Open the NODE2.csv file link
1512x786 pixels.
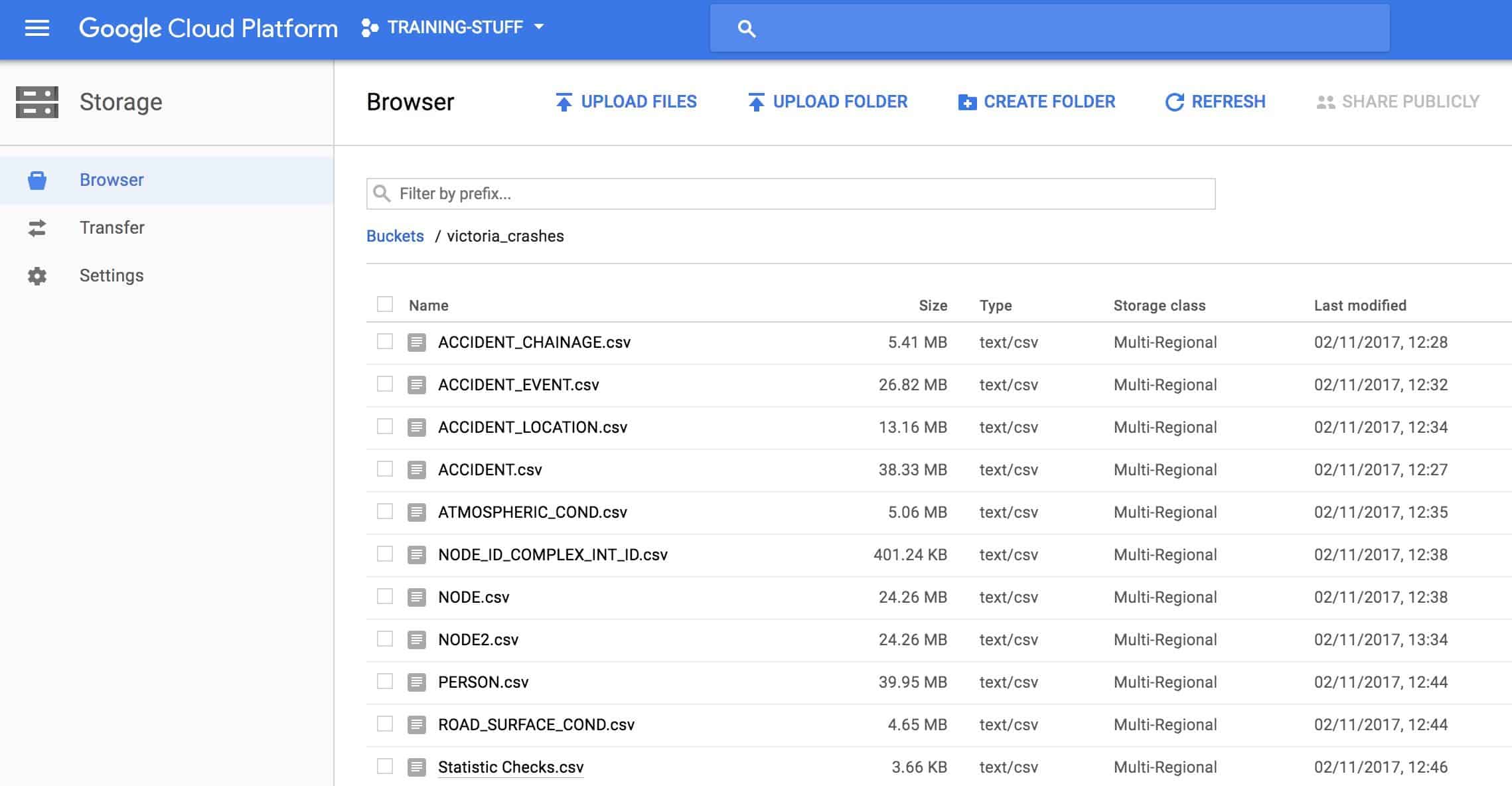click(478, 640)
